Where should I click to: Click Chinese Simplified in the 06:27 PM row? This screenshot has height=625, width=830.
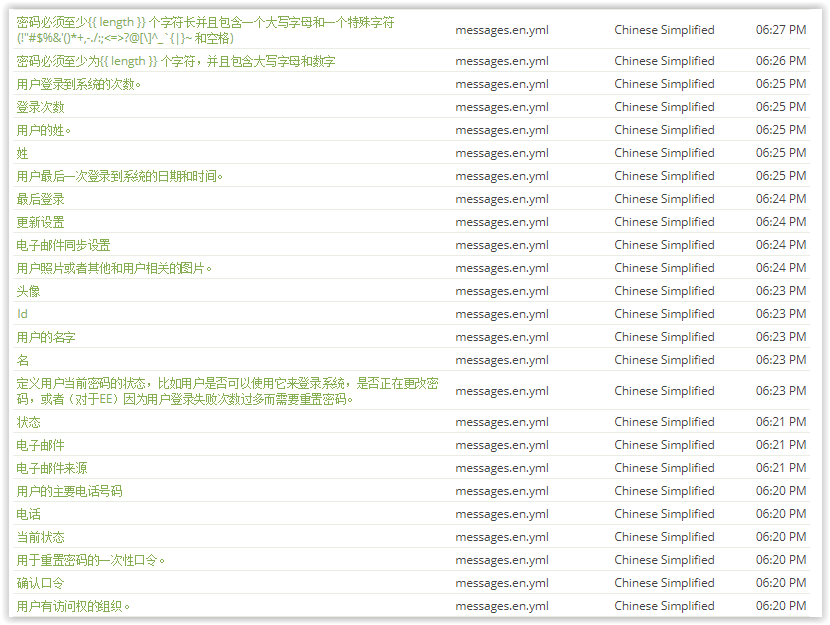pos(664,30)
